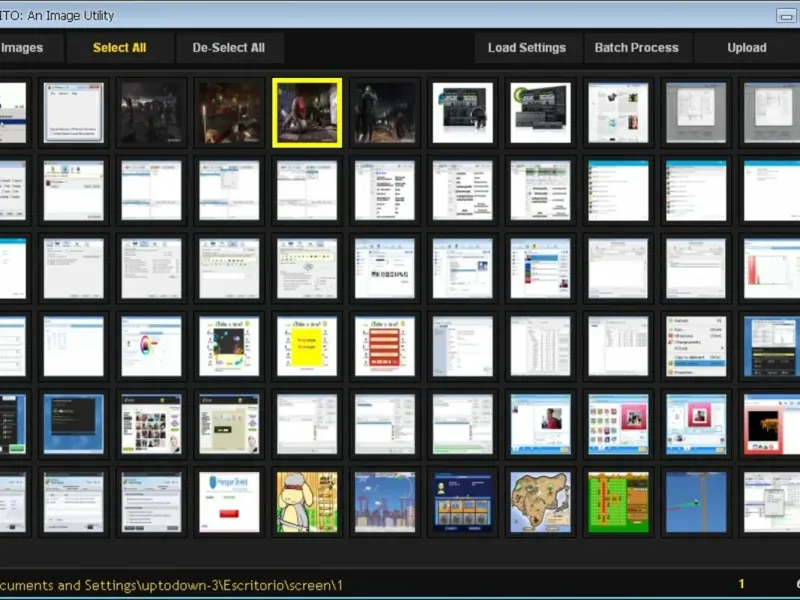Image resolution: width=800 pixels, height=600 pixels.
Task: Click the Select All button
Action: [x=119, y=47]
